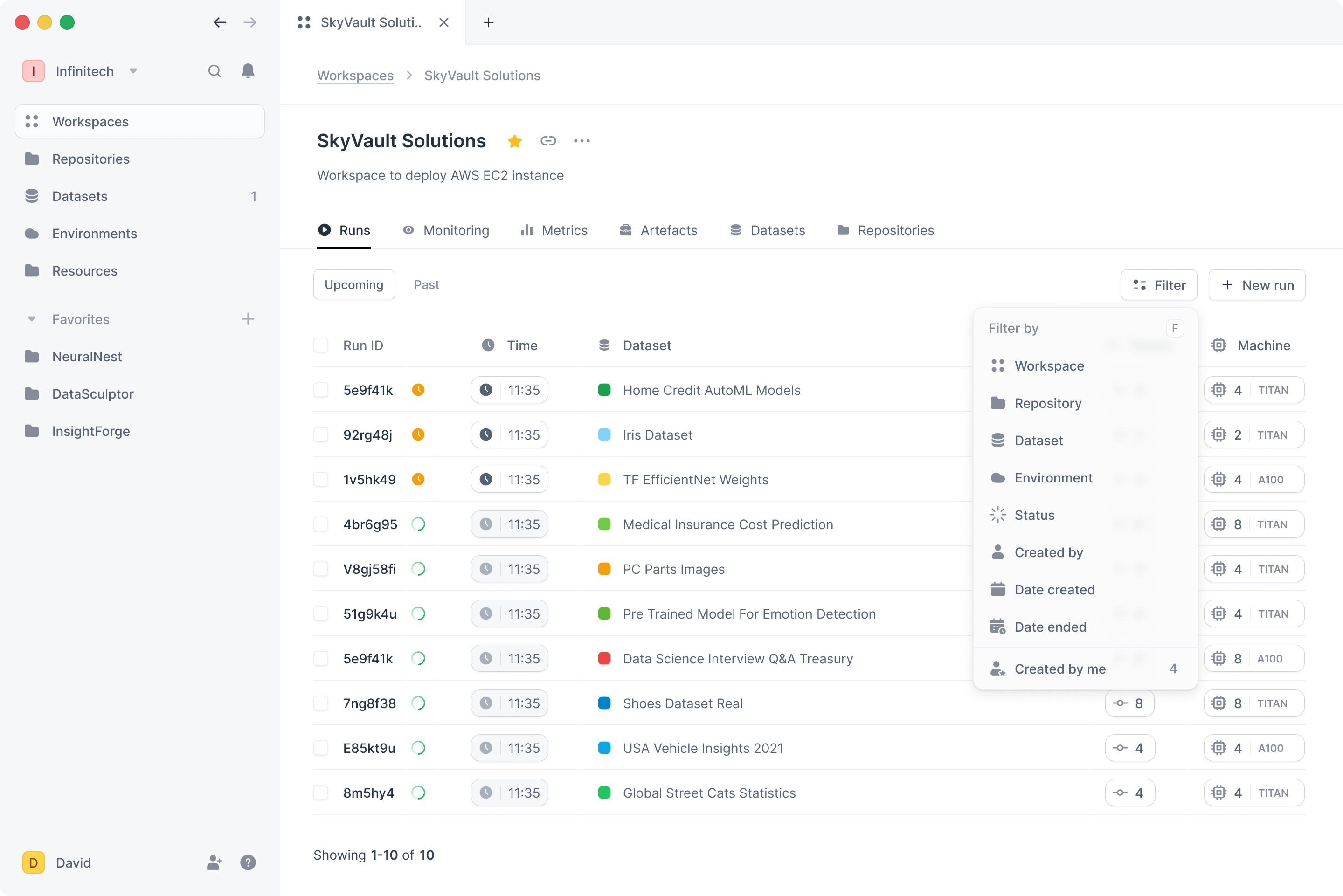
Task: Open the Filter dropdown button
Action: point(1158,284)
